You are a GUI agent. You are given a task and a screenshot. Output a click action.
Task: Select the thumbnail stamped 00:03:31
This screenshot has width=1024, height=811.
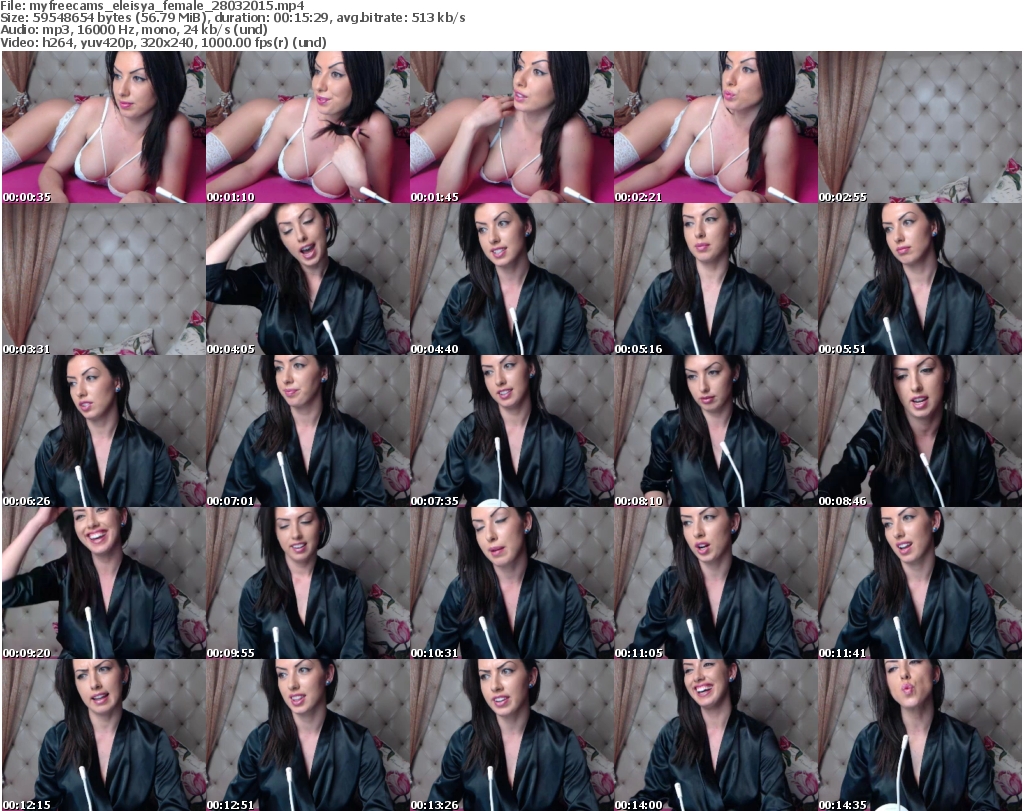tap(104, 279)
